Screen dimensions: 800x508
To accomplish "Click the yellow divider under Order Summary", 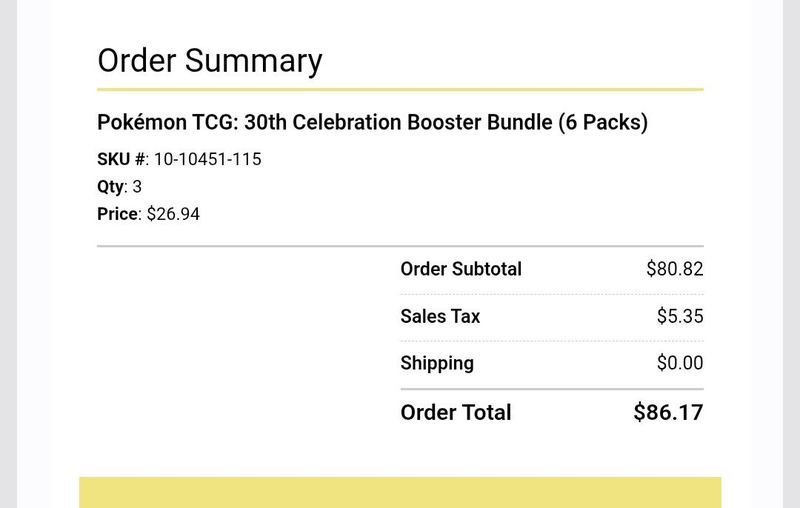I will 401,90.
